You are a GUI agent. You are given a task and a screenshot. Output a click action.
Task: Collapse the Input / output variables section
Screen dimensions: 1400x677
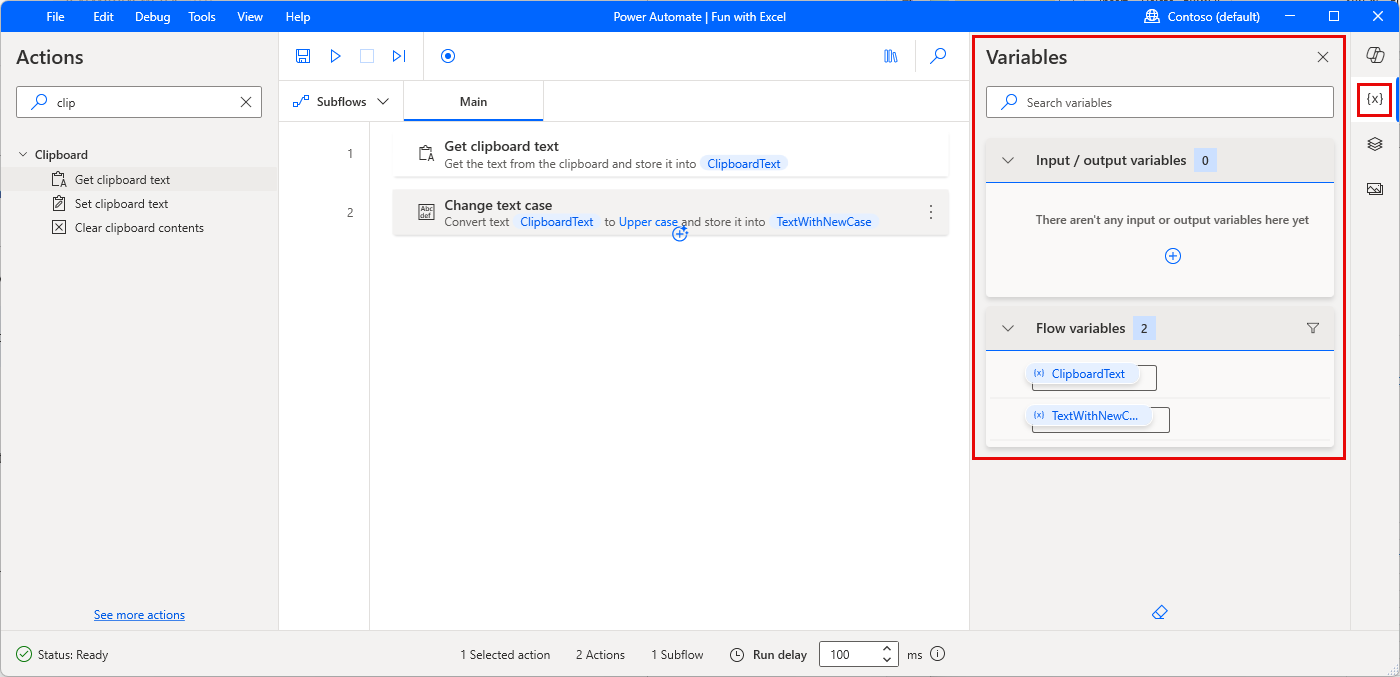tap(1007, 159)
